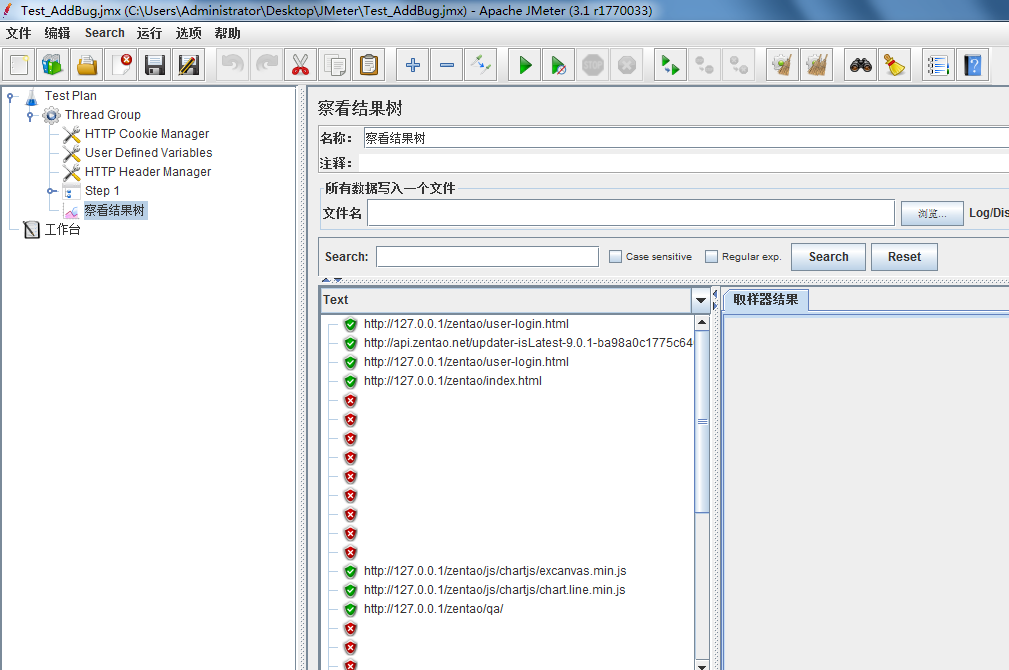This screenshot has height=670, width=1009.
Task: Select HTTP Header Manager in tree
Action: click(148, 172)
